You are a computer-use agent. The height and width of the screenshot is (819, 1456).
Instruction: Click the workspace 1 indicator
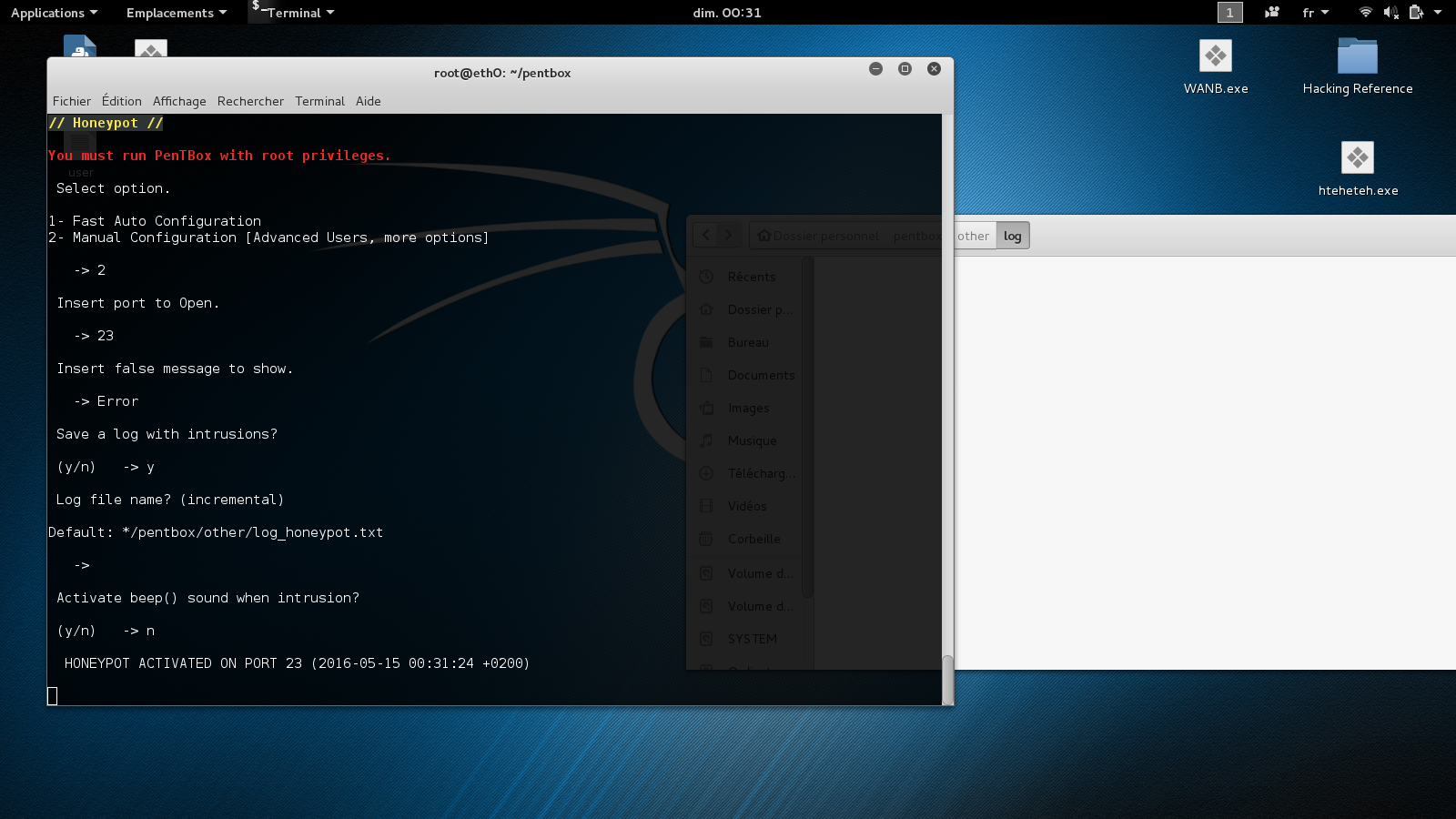coord(1229,13)
